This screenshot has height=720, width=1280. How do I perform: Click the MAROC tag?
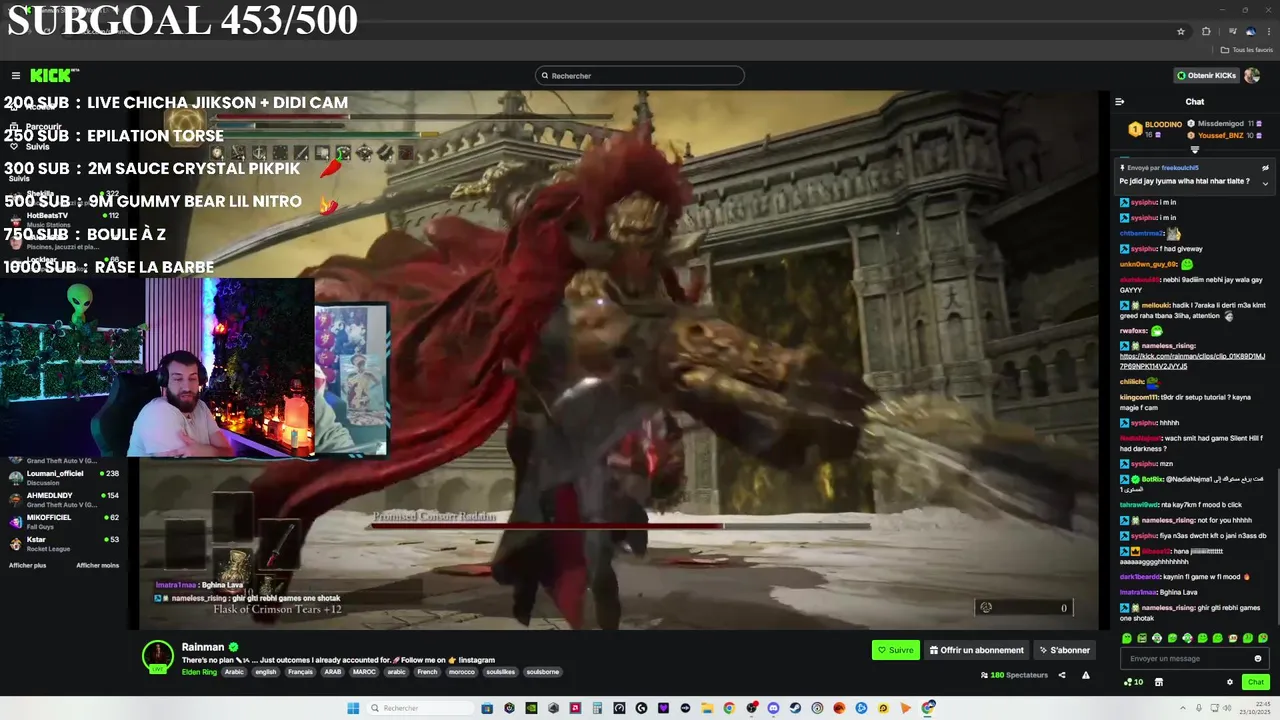(364, 672)
